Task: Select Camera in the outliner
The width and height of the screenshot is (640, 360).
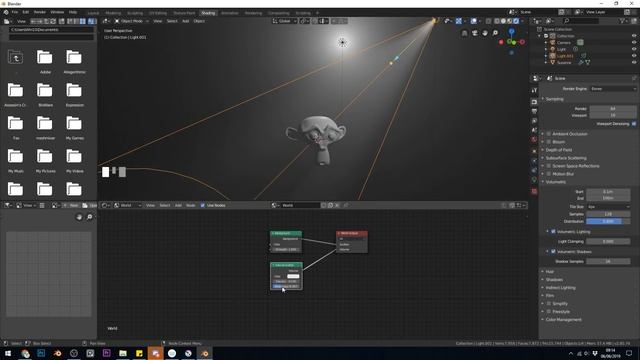Action: [x=564, y=42]
